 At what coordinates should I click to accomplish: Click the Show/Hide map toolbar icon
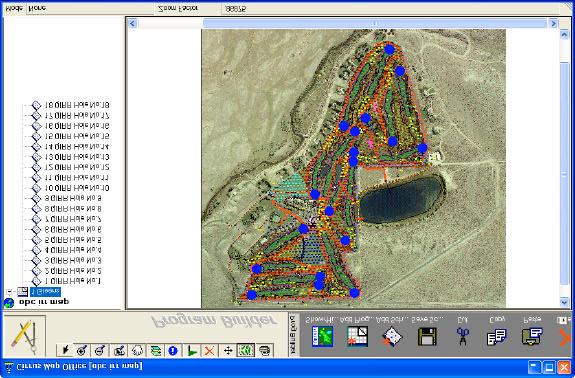[x=322, y=336]
